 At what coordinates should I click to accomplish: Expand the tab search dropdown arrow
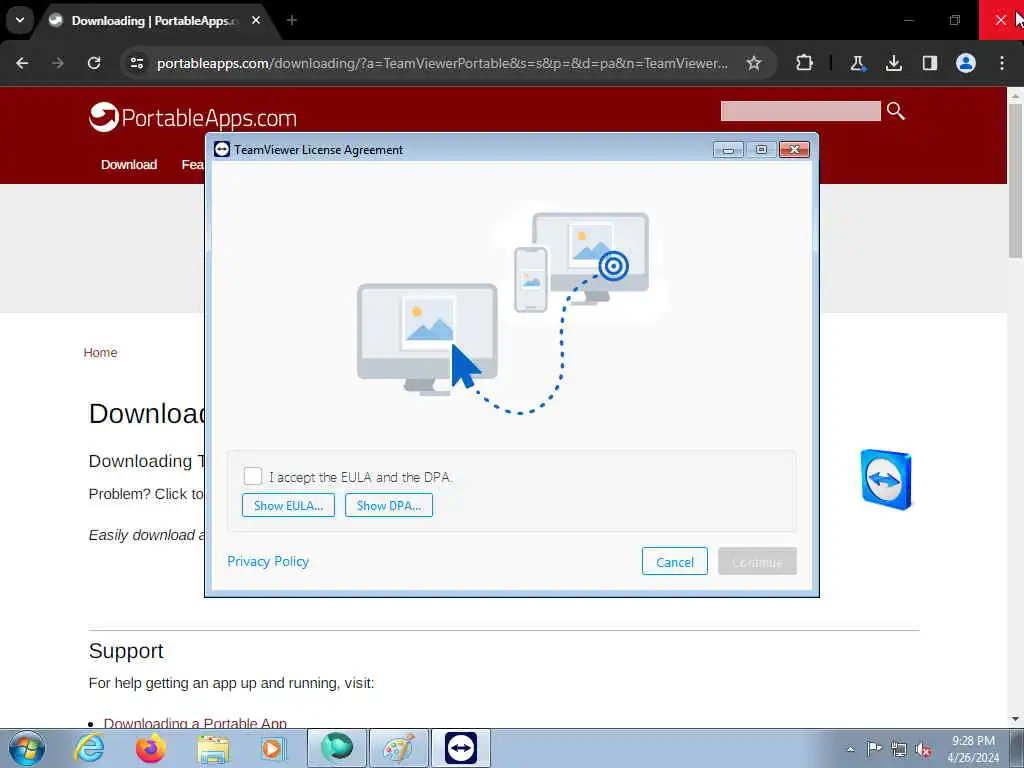click(20, 20)
